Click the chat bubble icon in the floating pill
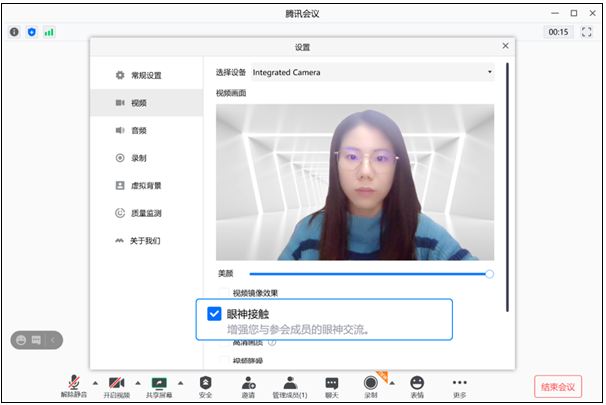Viewport: 606px width, 405px height. (x=36, y=340)
